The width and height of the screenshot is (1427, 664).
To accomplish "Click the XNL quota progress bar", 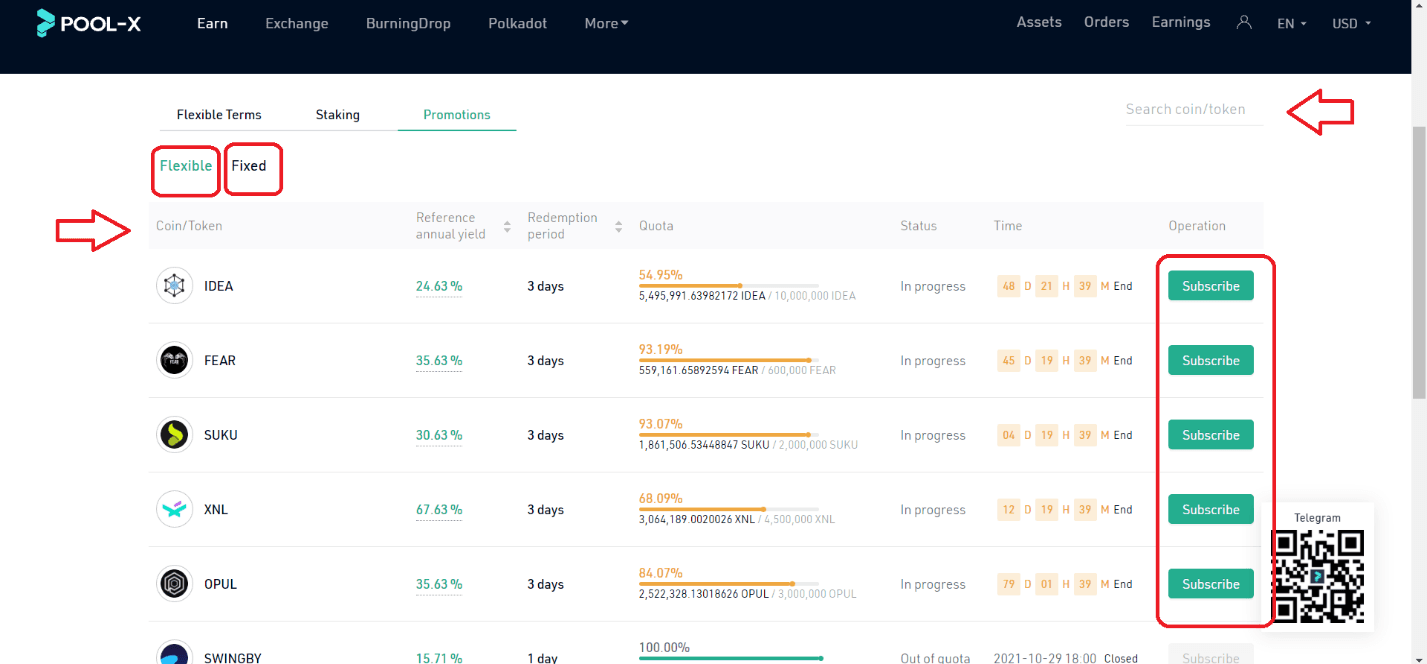I will [729, 509].
